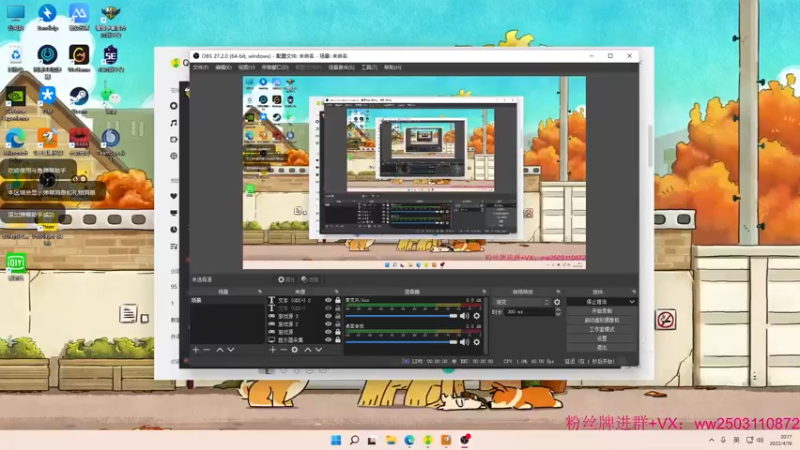Open the 文件(F) menu
The image size is (800, 450).
tap(201, 67)
